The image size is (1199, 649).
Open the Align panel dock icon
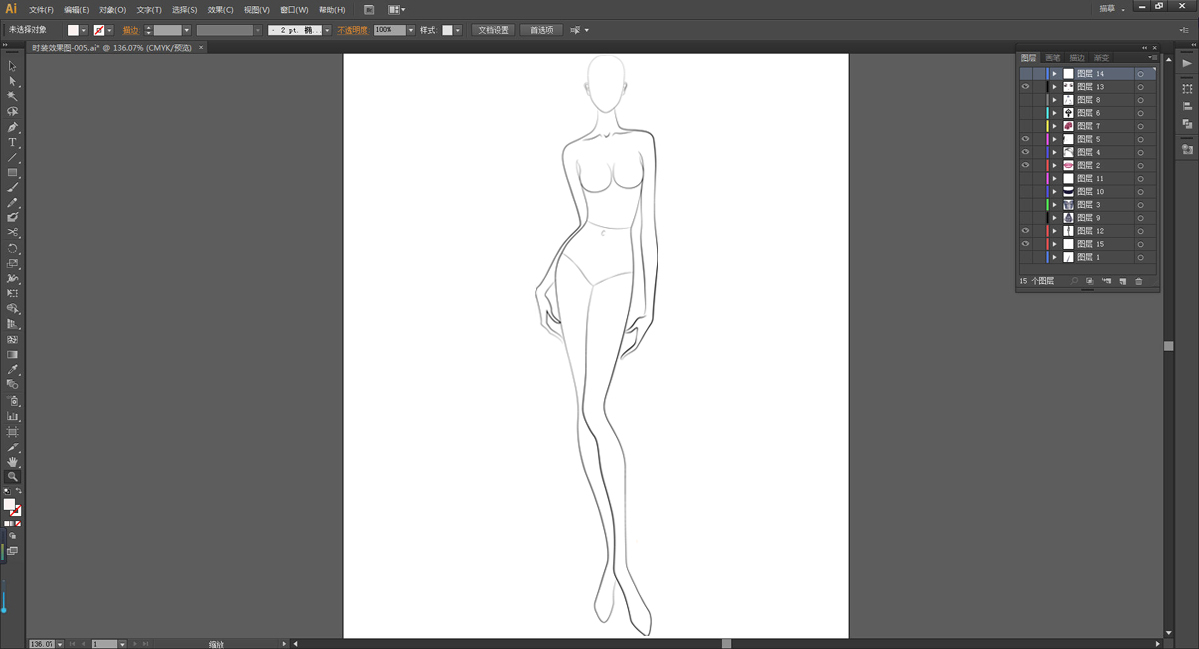(x=1187, y=106)
